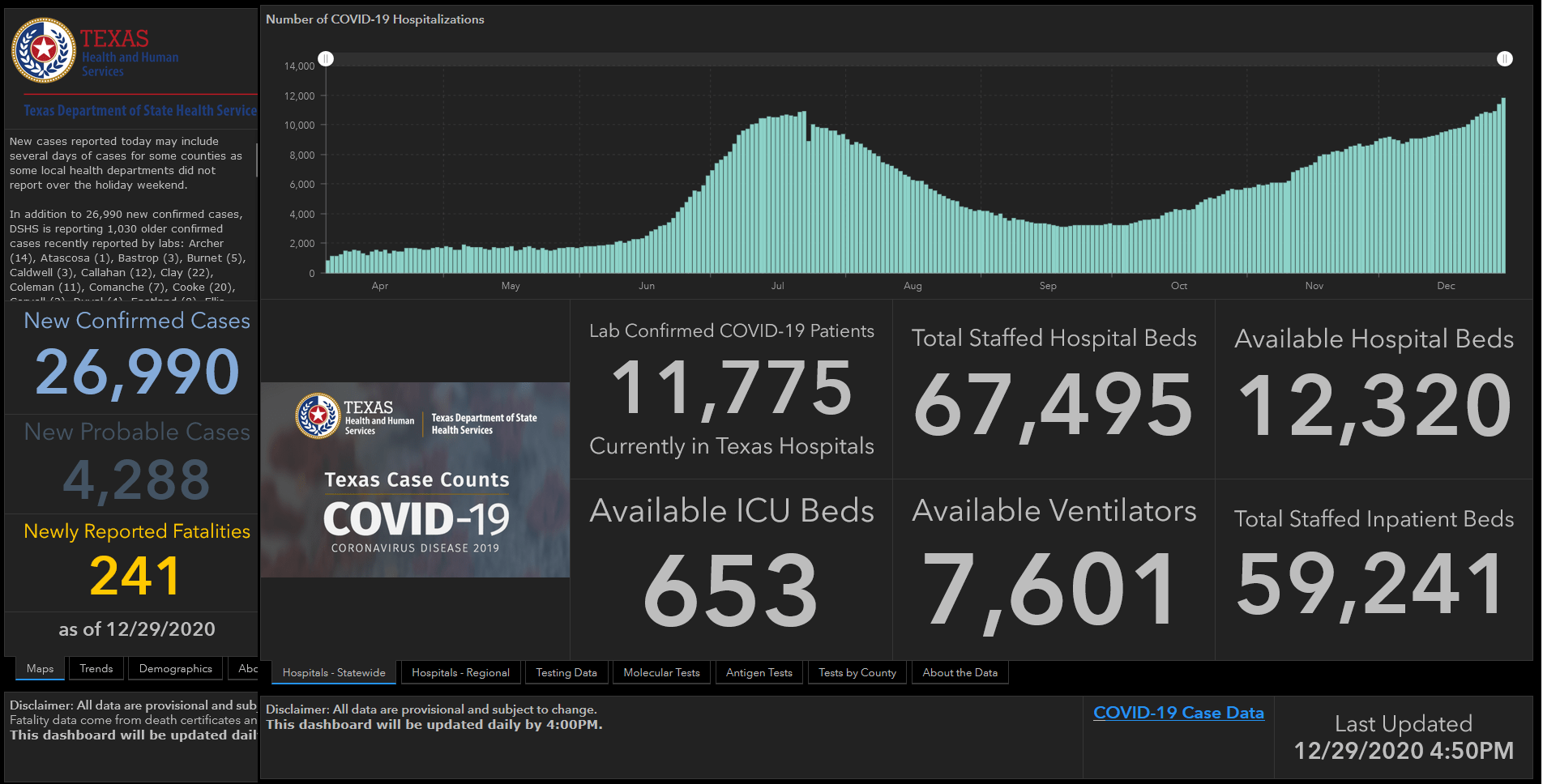
Task: Select the Antigen Tests tab
Action: pyautogui.click(x=759, y=673)
